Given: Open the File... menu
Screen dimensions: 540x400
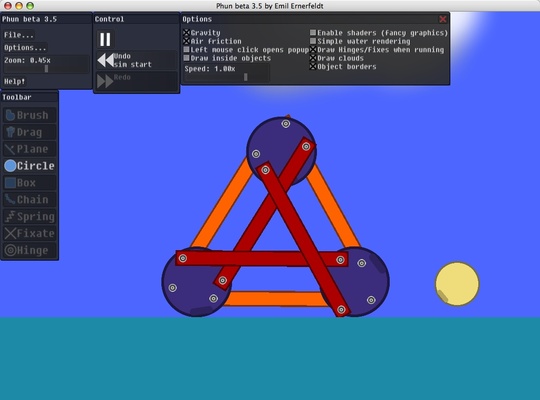Looking at the screenshot, I should [19, 35].
